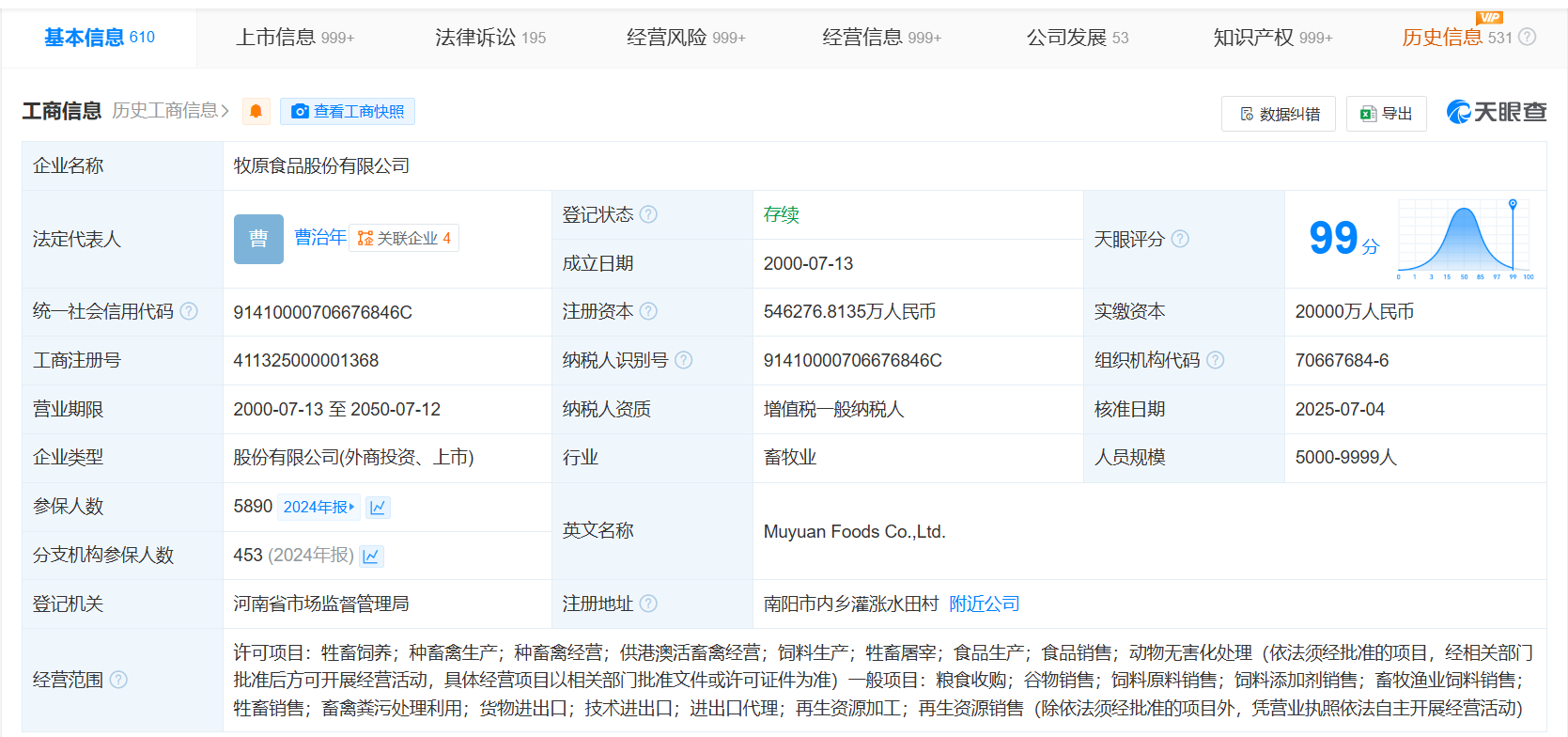This screenshot has height=737, width=1568.
Task: Click address 南阳市内乡灌涨水田村
Action: [x=851, y=604]
